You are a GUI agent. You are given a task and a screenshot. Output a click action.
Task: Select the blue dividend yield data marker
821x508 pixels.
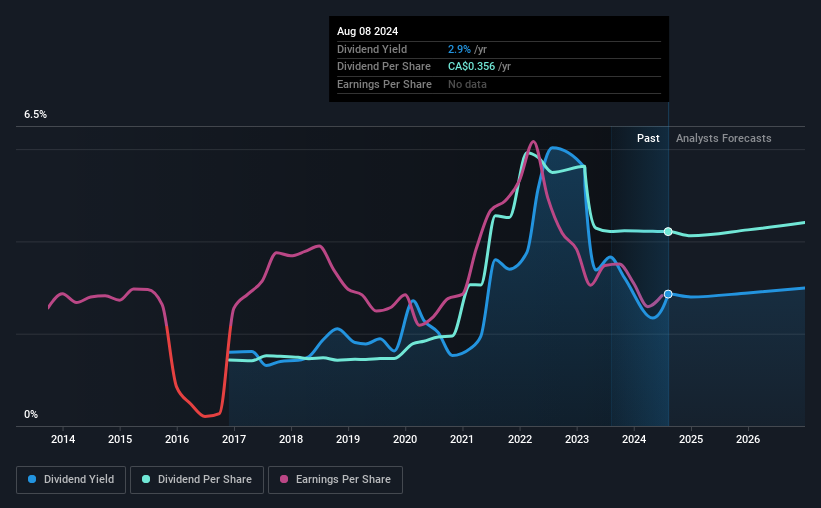pyautogui.click(x=668, y=294)
